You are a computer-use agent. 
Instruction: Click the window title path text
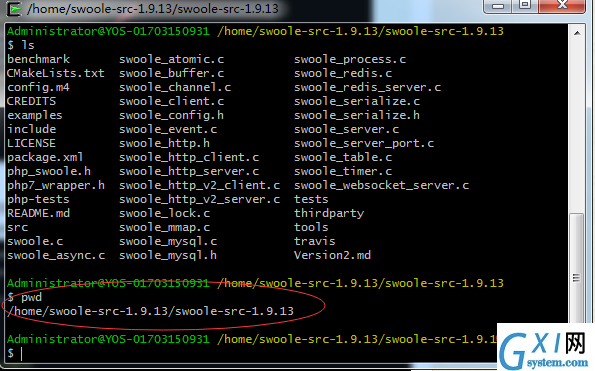coord(153,9)
